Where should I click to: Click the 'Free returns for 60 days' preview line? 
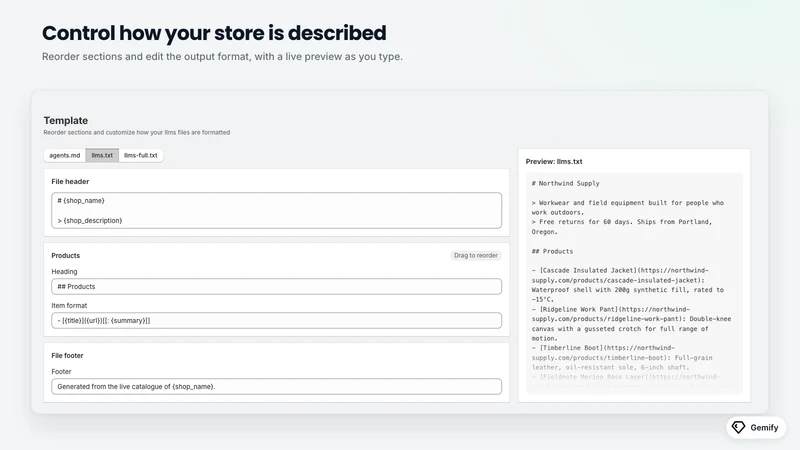pyautogui.click(x=622, y=227)
